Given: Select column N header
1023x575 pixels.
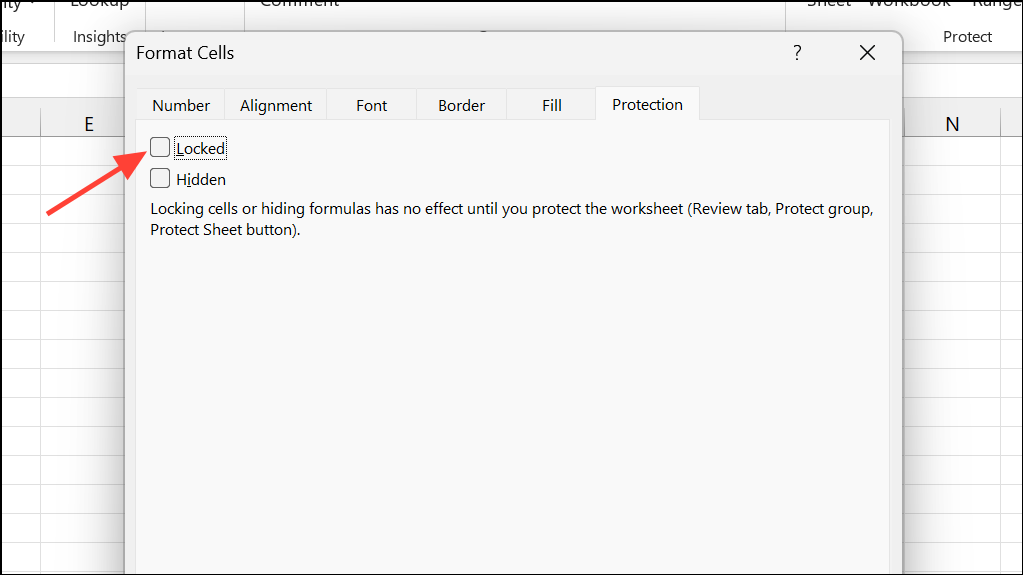Looking at the screenshot, I should point(952,124).
